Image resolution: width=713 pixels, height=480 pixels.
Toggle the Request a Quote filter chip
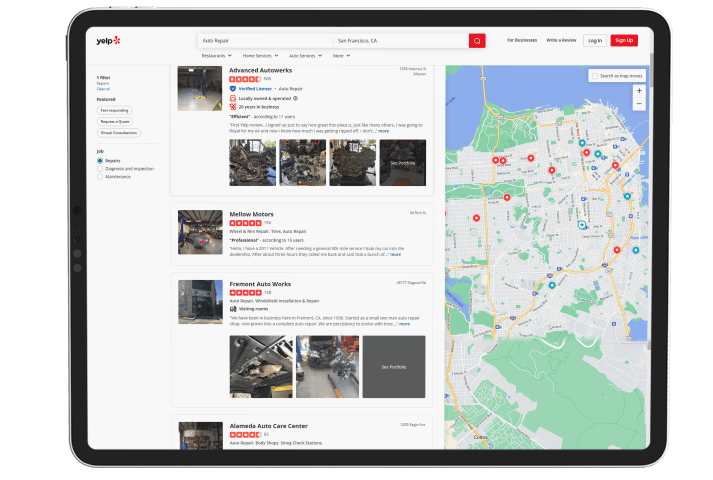click(115, 121)
